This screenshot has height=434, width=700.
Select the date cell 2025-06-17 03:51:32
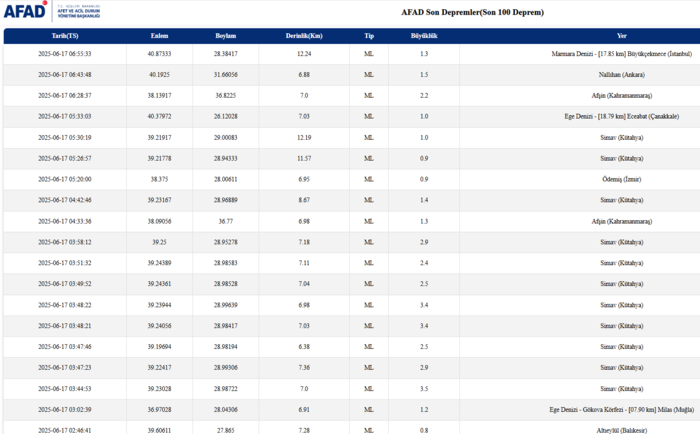click(65, 263)
